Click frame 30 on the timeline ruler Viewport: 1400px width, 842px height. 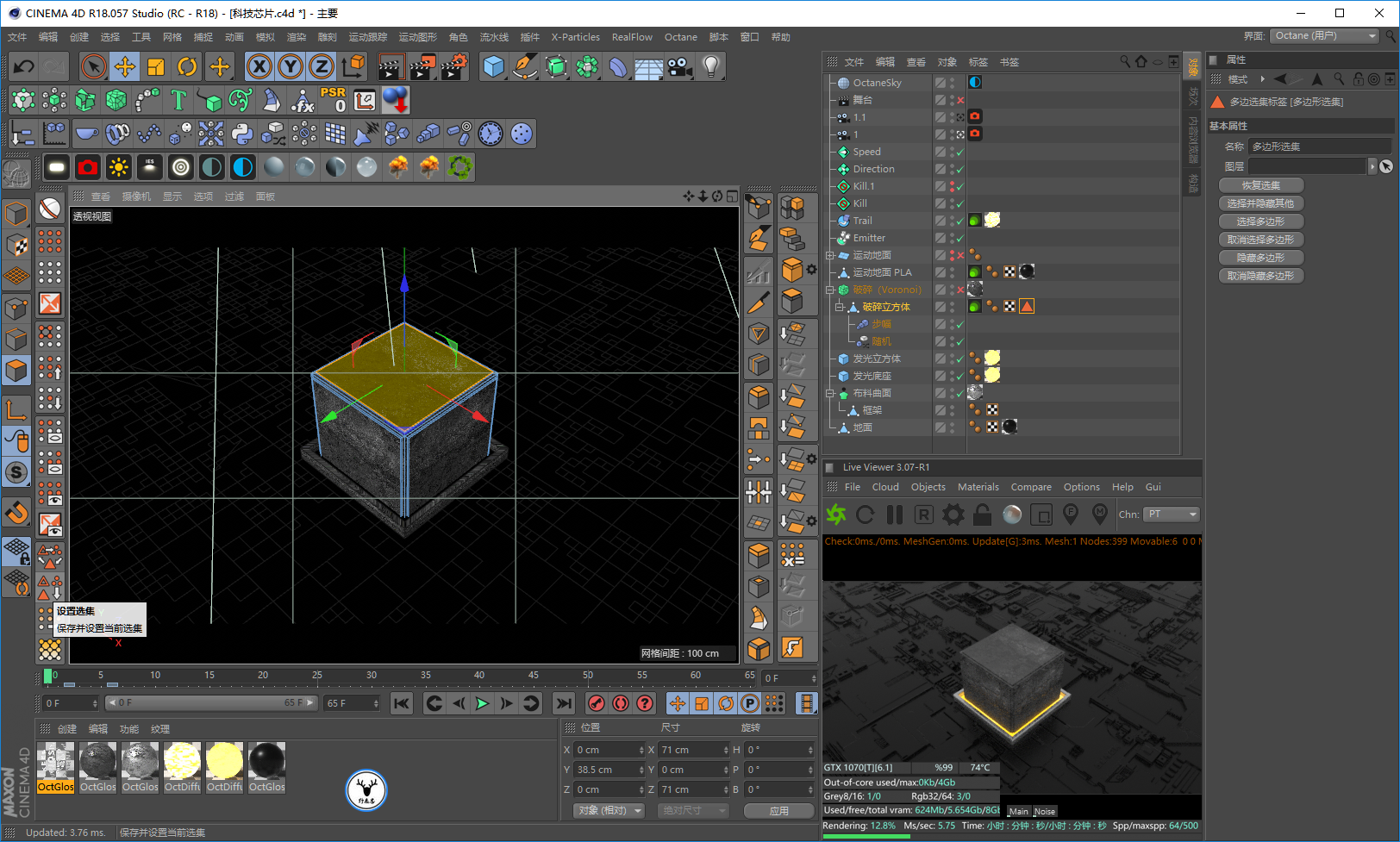(x=372, y=676)
